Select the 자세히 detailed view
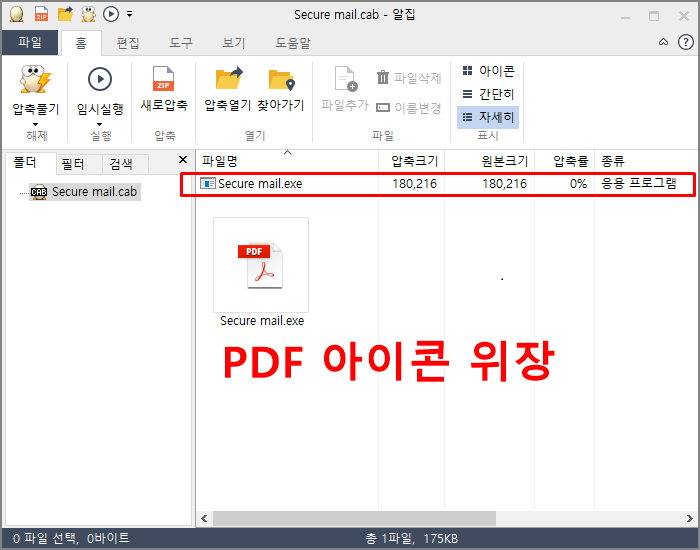The image size is (700, 550). pos(488,117)
